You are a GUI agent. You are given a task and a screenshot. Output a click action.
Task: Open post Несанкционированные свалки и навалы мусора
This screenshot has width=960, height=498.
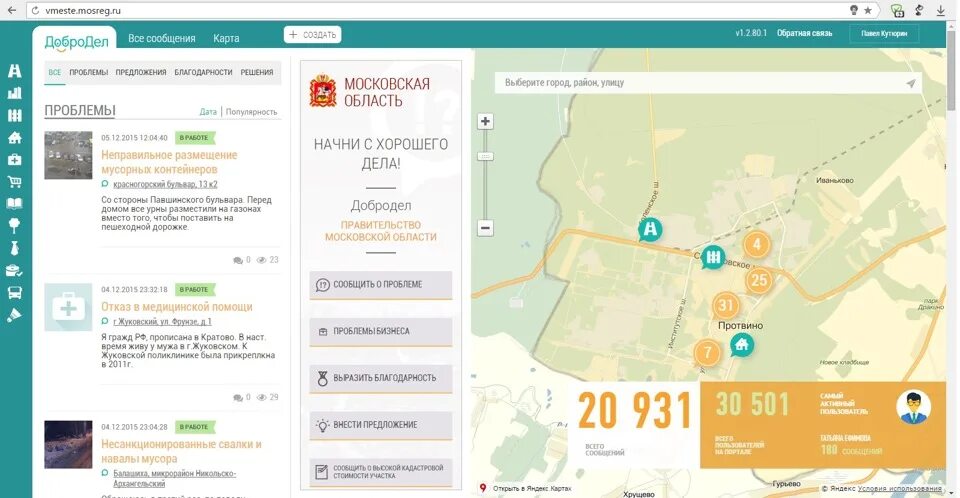[181, 451]
